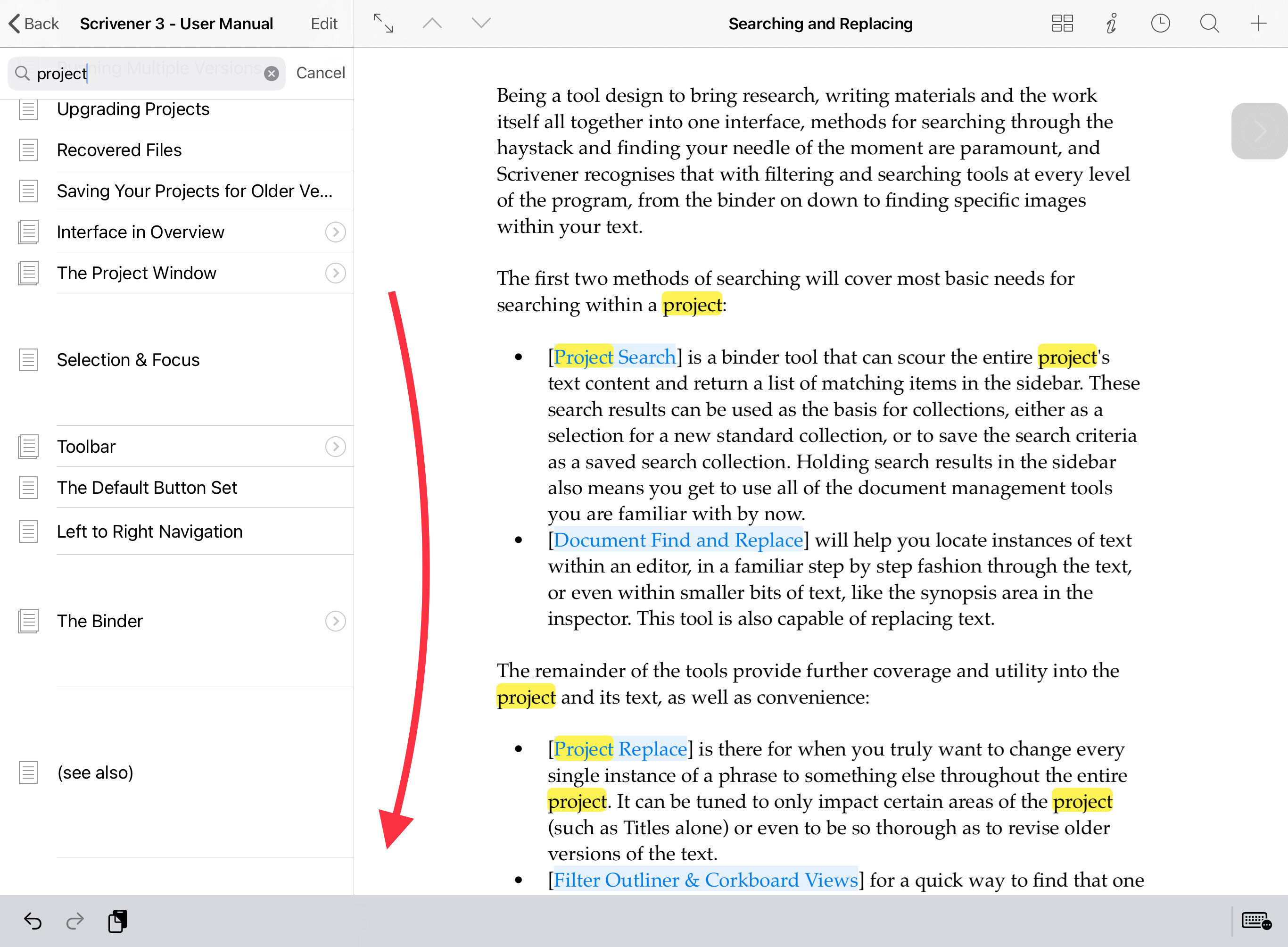Expand Interface in Overview disclosure chevron
This screenshot has width=1288, height=947.
tap(335, 232)
